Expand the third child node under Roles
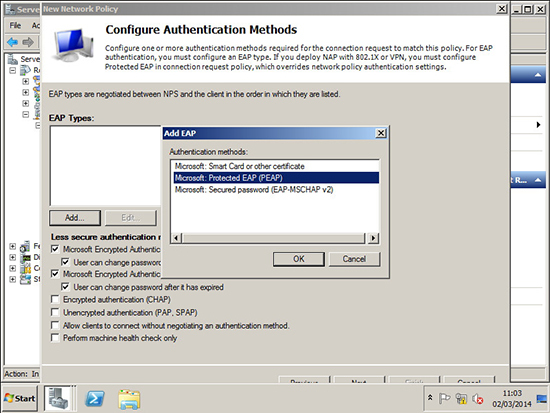This screenshot has width=550, height=413. point(25,103)
